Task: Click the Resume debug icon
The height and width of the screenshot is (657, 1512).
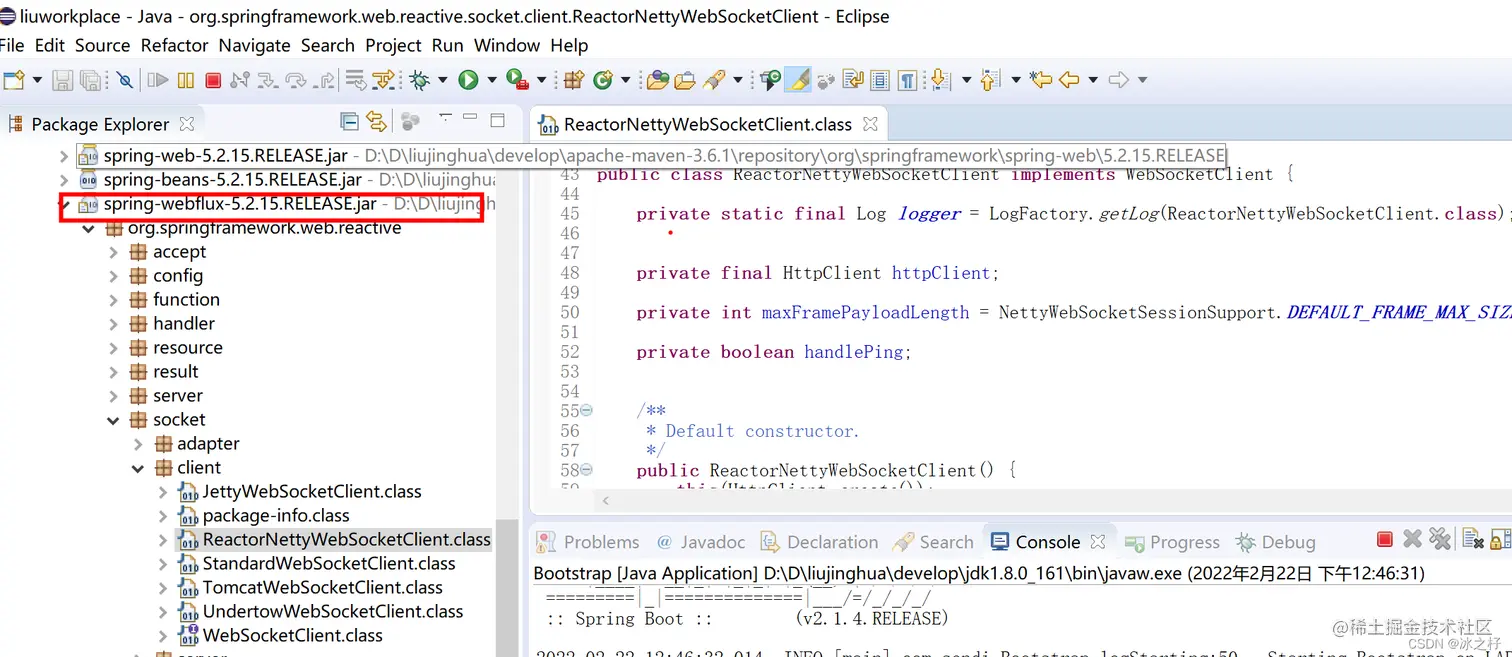Action: tap(158, 80)
